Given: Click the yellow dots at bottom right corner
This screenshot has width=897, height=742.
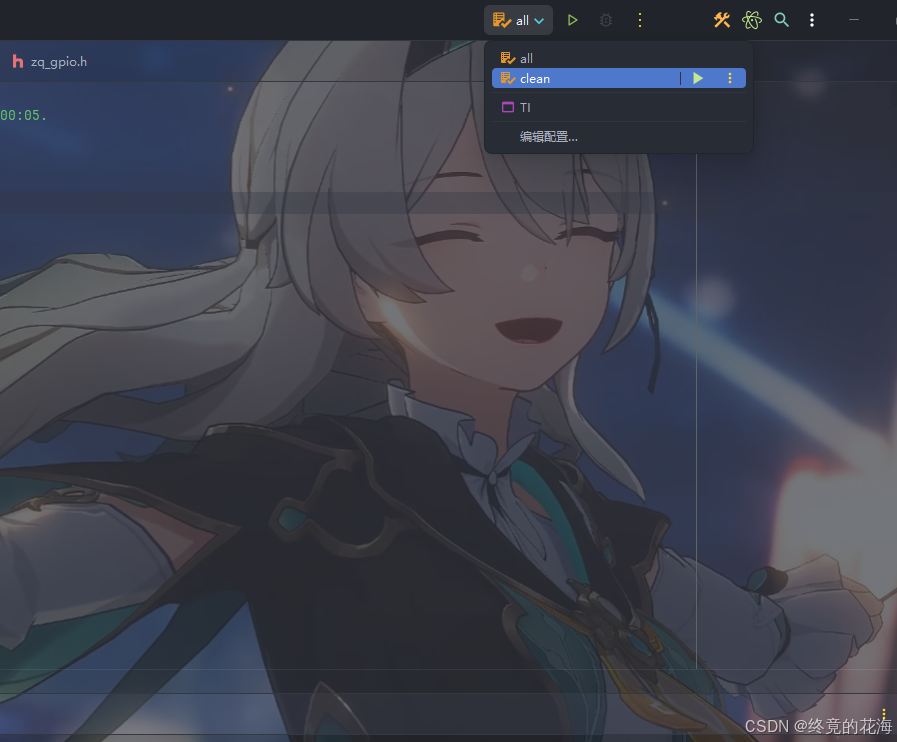Looking at the screenshot, I should (884, 713).
